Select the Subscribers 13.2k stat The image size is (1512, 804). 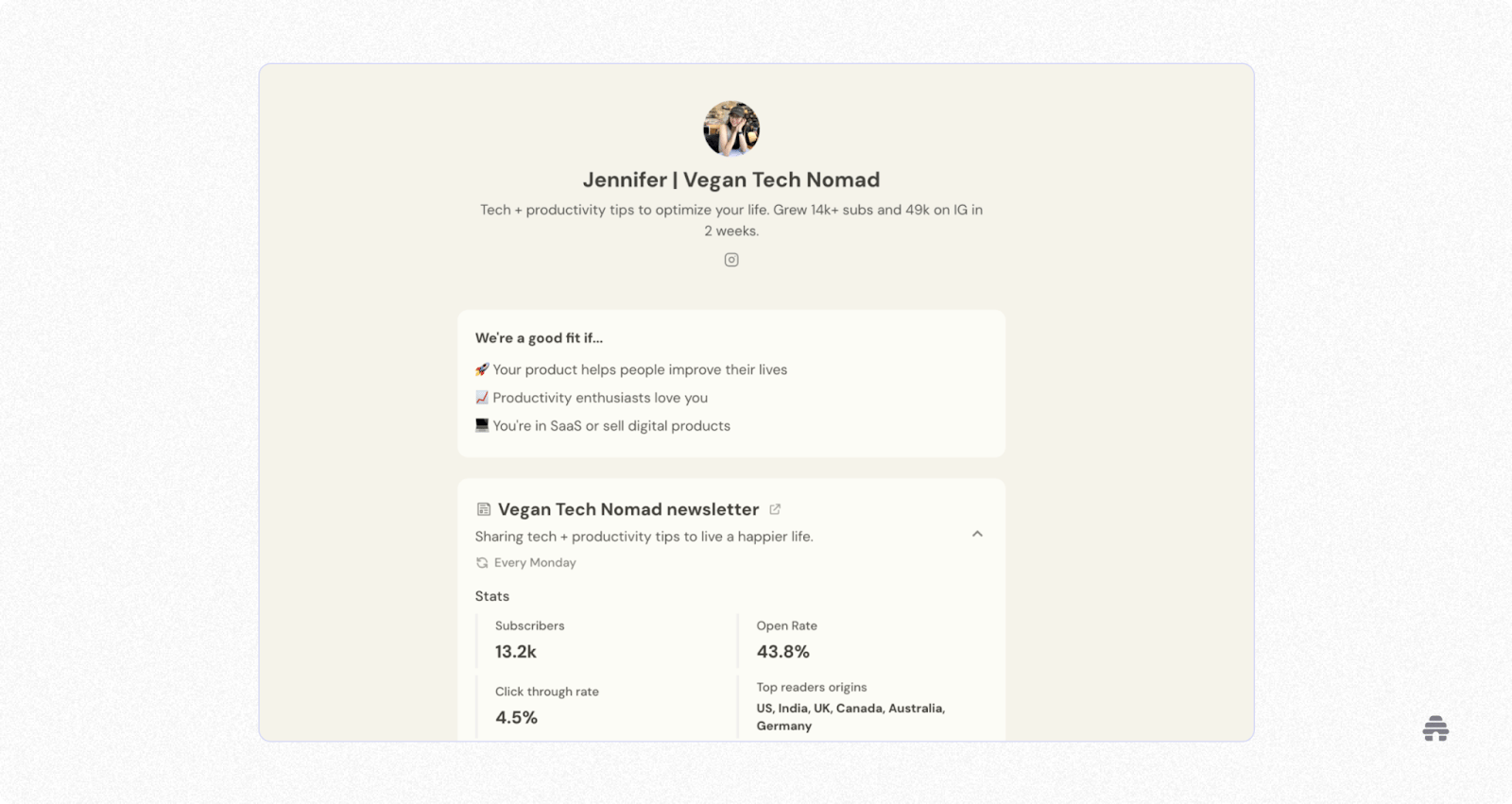(x=516, y=651)
